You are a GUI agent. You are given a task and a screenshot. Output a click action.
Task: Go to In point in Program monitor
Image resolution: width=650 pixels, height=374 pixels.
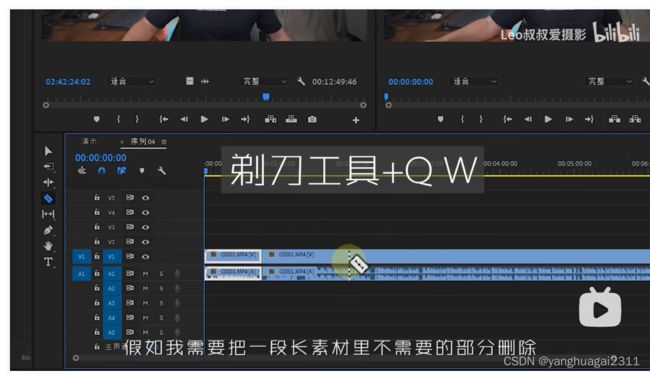point(507,119)
